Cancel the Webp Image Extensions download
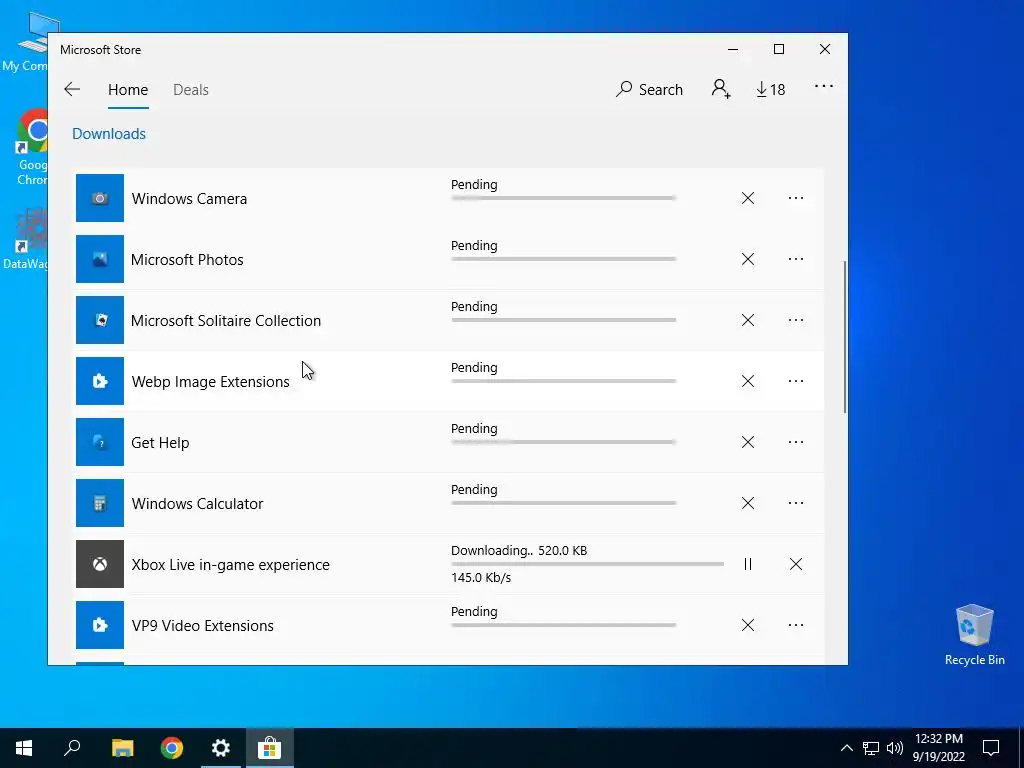This screenshot has height=768, width=1024. [748, 381]
